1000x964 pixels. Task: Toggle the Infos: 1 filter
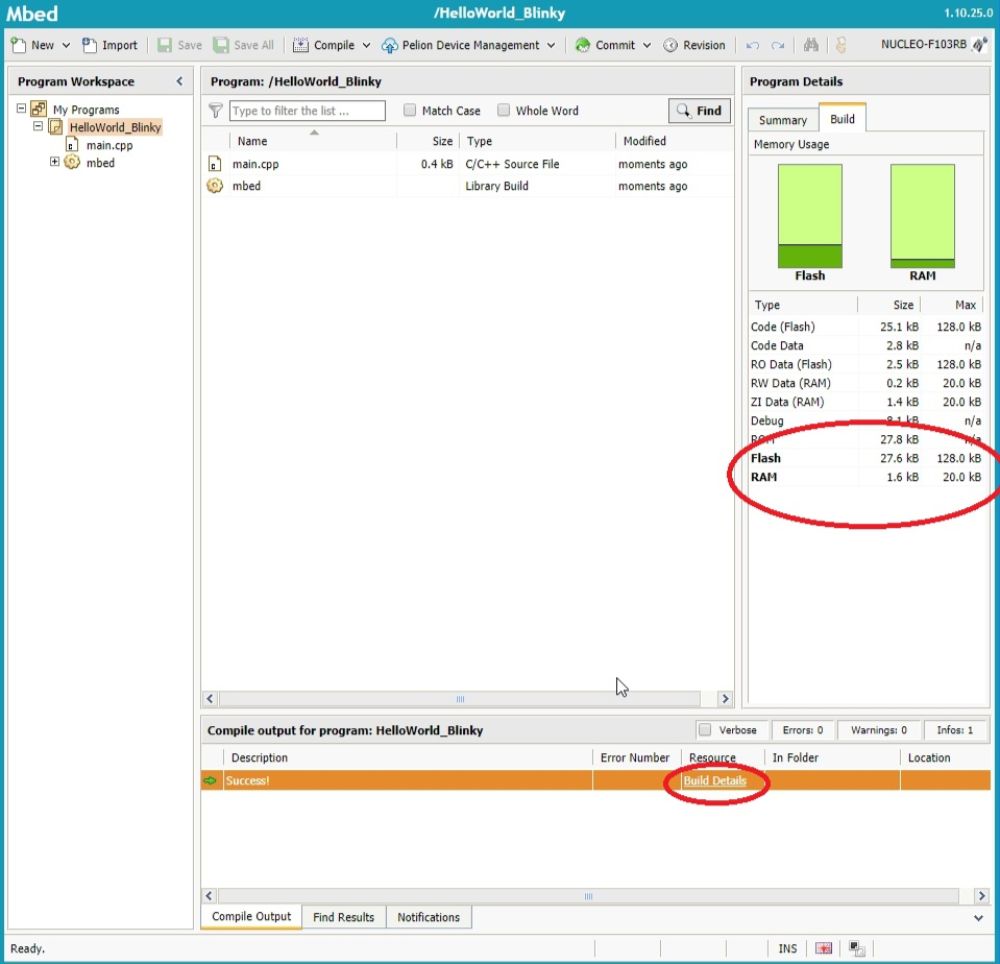[x=955, y=730]
